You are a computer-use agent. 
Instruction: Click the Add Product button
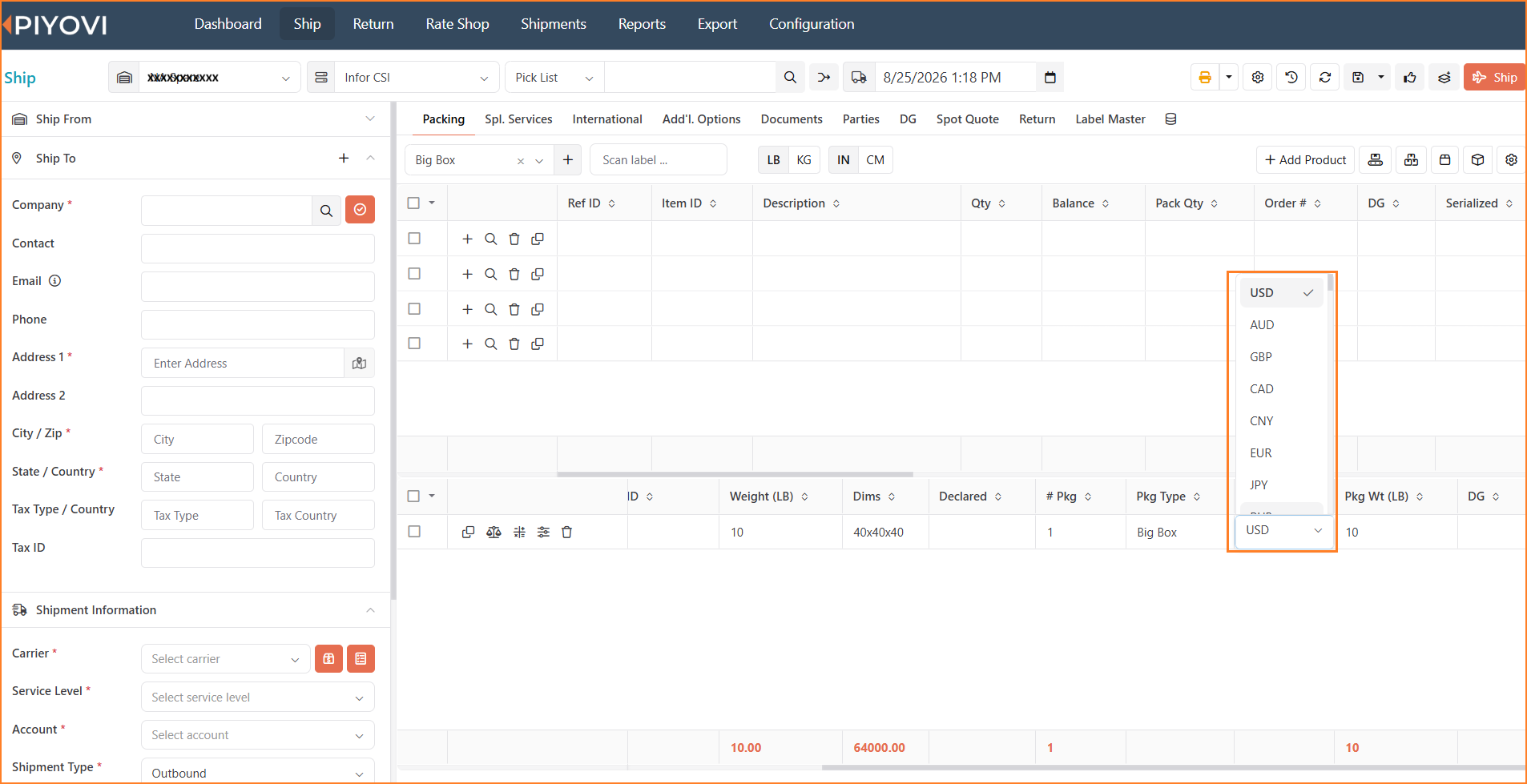click(x=1305, y=160)
